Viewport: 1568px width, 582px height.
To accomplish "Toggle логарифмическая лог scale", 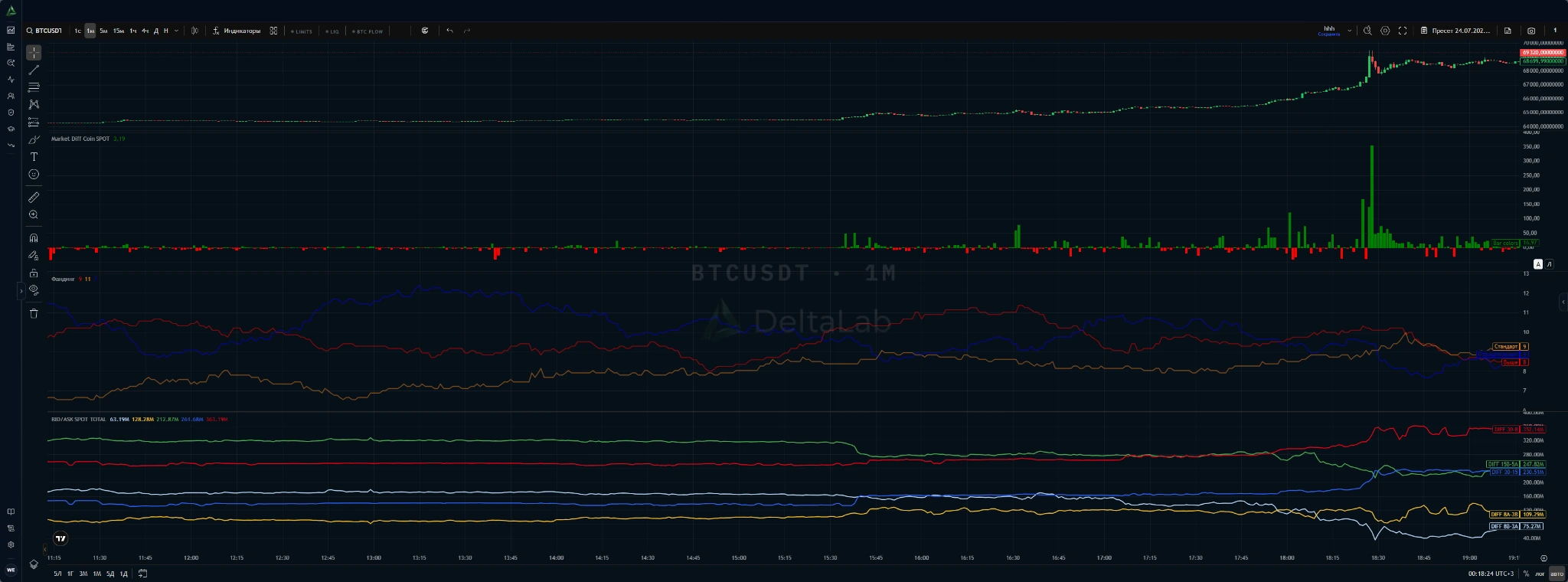I will (x=1540, y=574).
